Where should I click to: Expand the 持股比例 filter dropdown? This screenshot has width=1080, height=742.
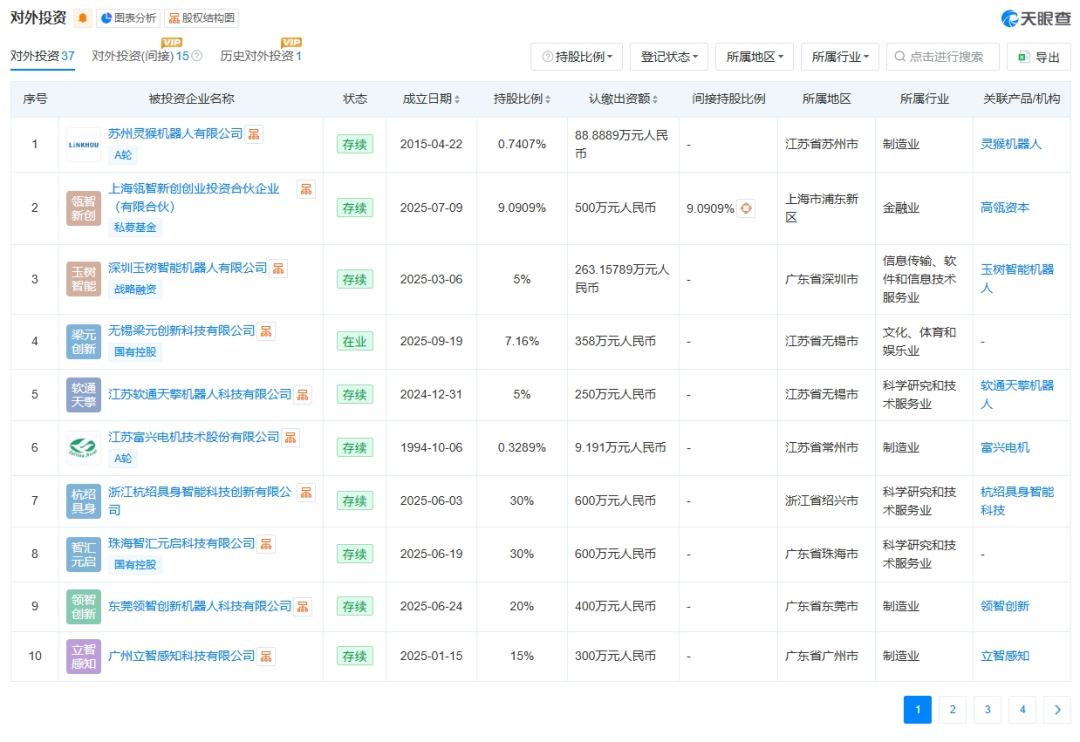pos(577,57)
